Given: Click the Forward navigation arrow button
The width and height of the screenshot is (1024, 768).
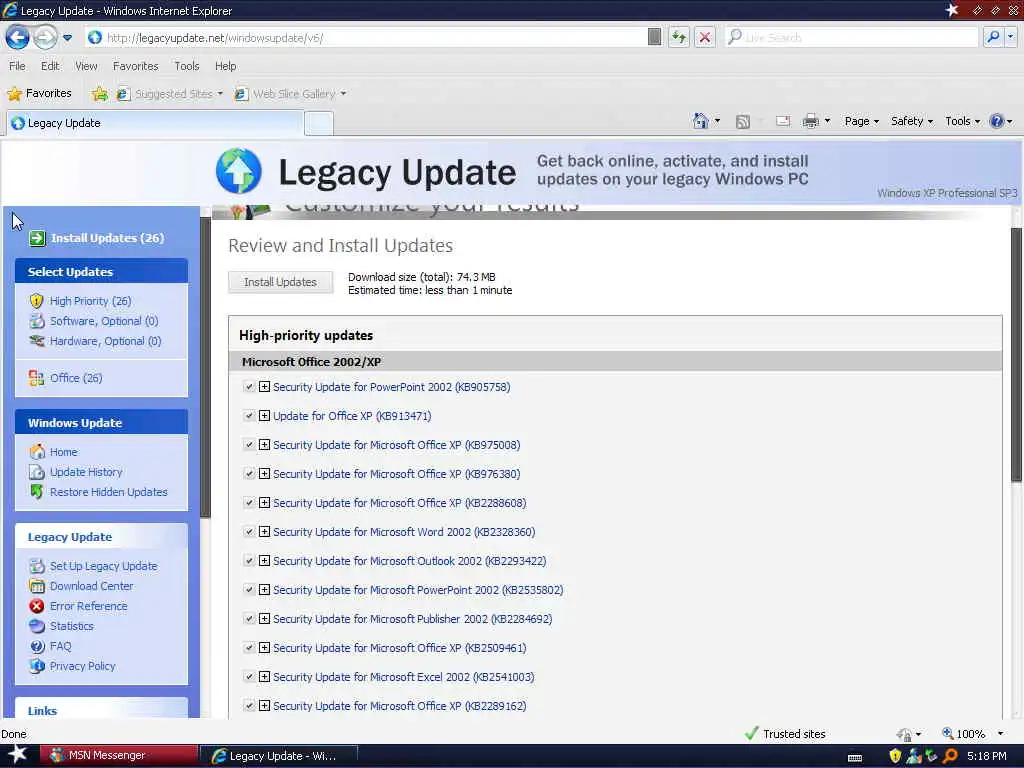Looking at the screenshot, I should (x=45, y=37).
